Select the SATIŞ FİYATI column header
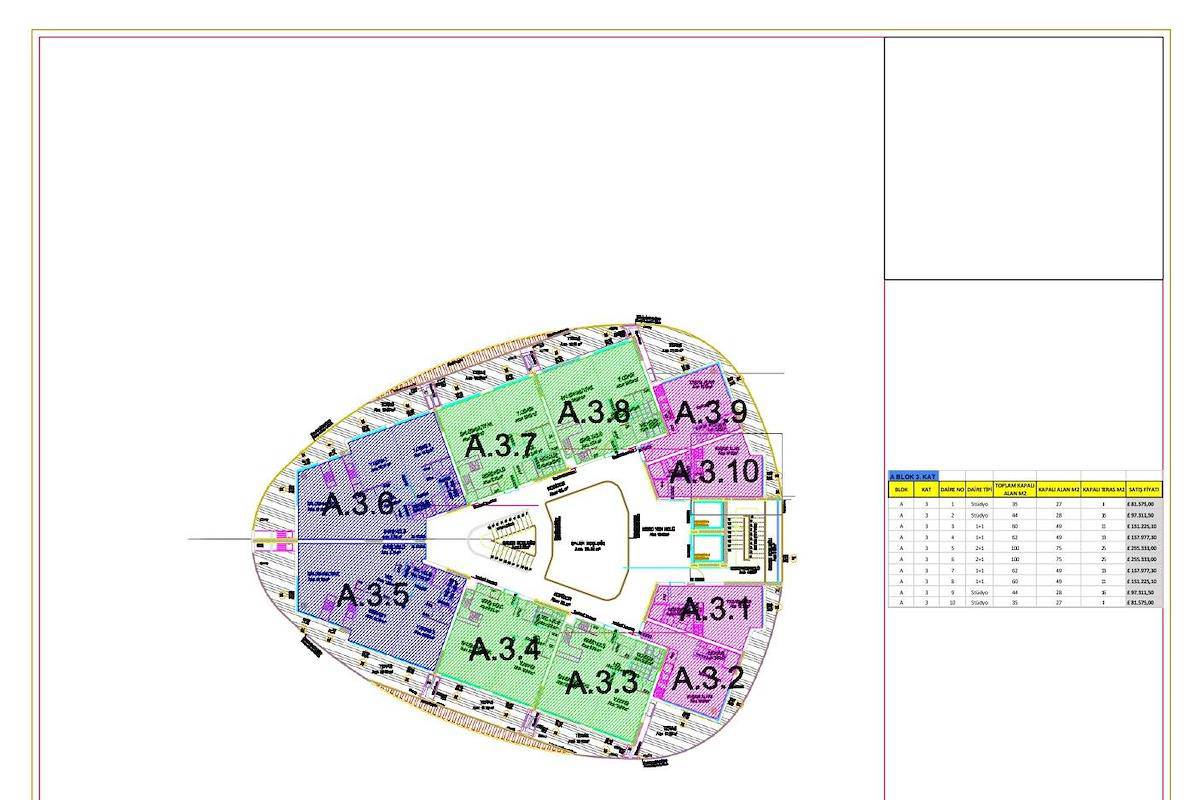Viewport: 1200px width, 800px height. click(1144, 490)
